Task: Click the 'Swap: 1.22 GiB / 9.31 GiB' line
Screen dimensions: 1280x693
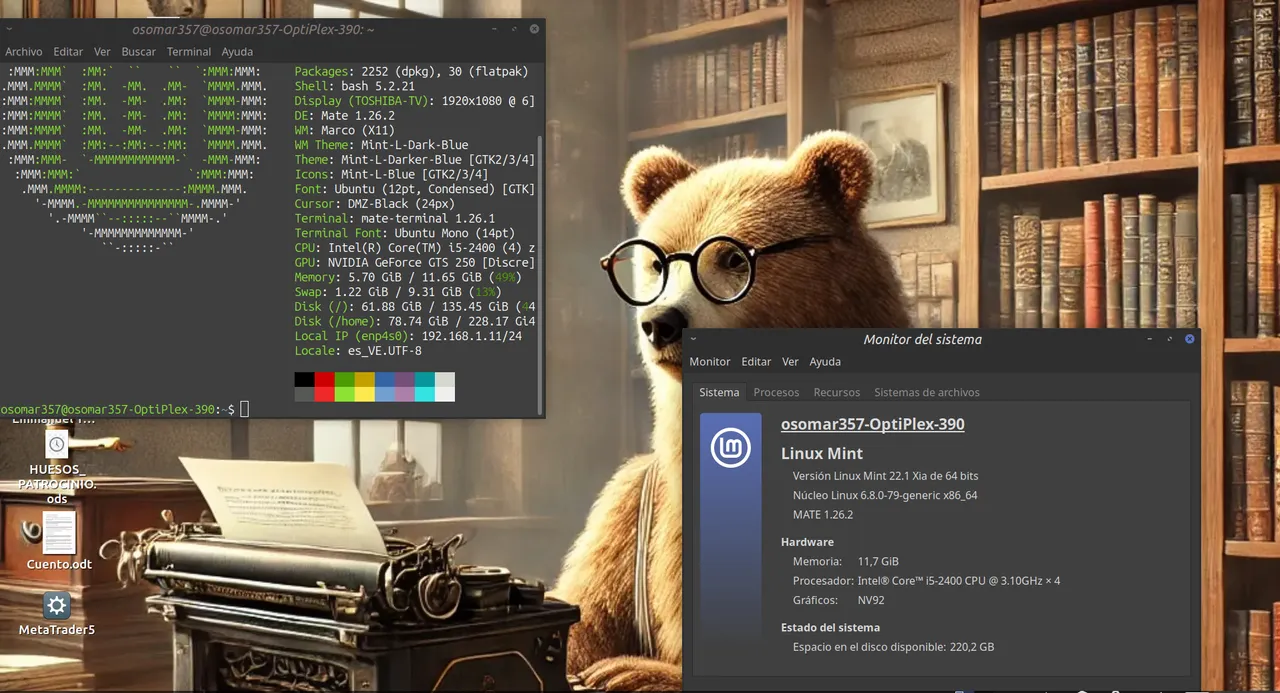Action: pos(398,291)
